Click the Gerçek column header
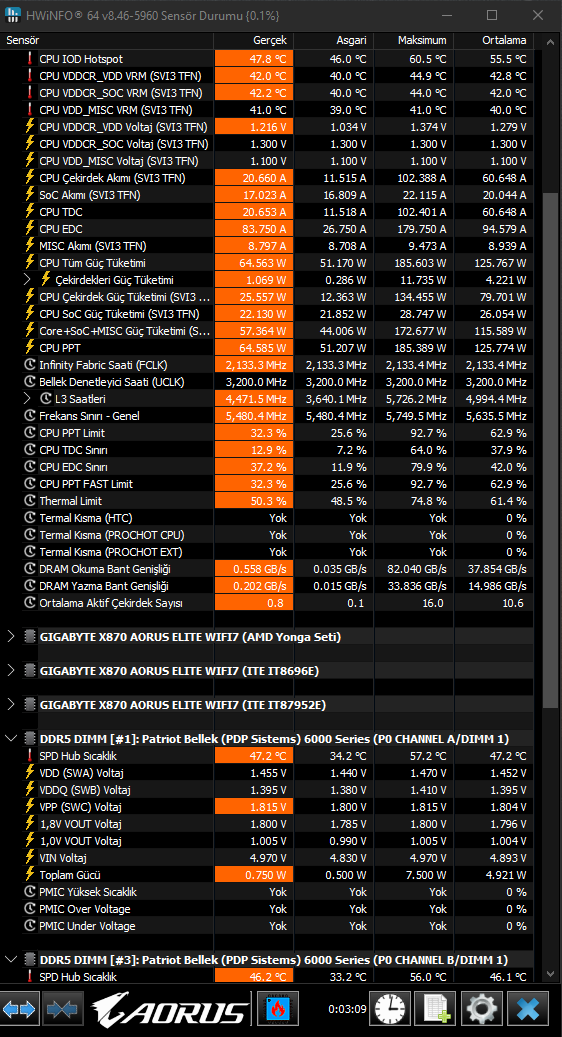562x1037 pixels. click(254, 40)
